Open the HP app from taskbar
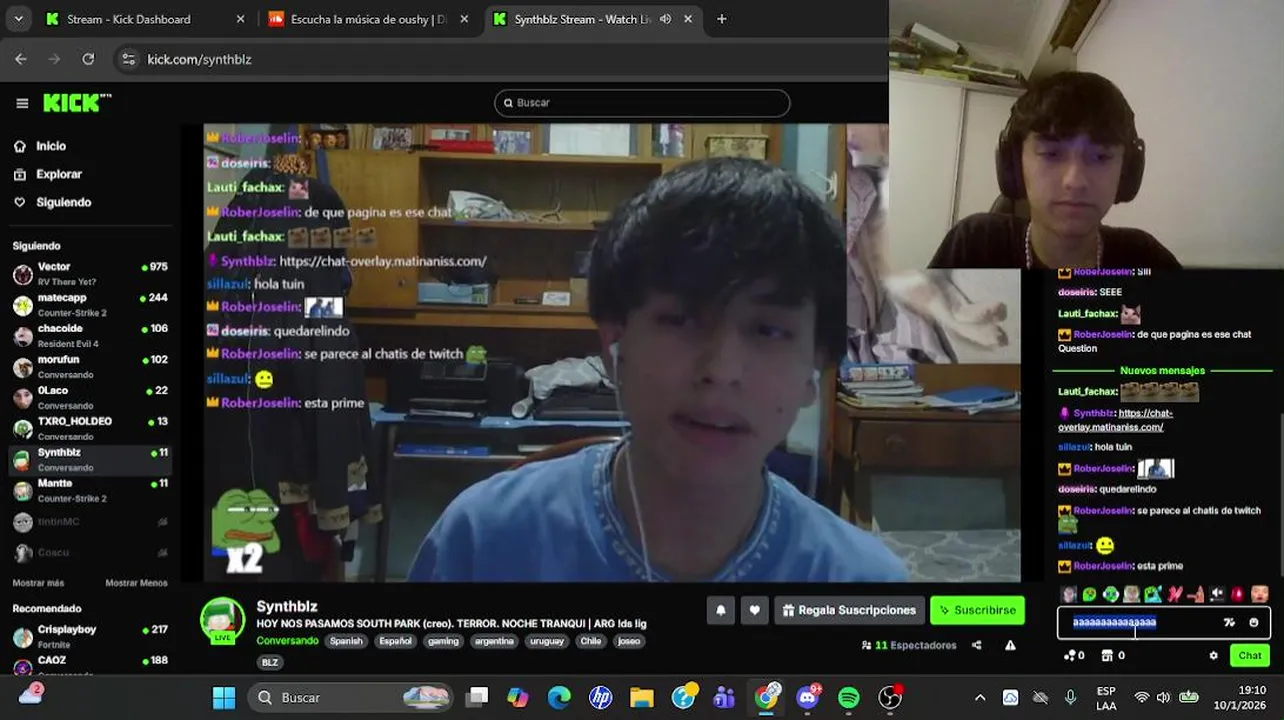Viewport: 1284px width, 720px height. (600, 697)
